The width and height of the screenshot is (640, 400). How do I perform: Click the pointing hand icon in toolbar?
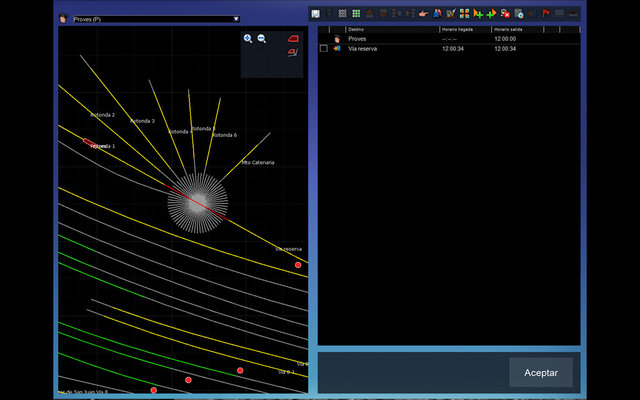(x=424, y=14)
